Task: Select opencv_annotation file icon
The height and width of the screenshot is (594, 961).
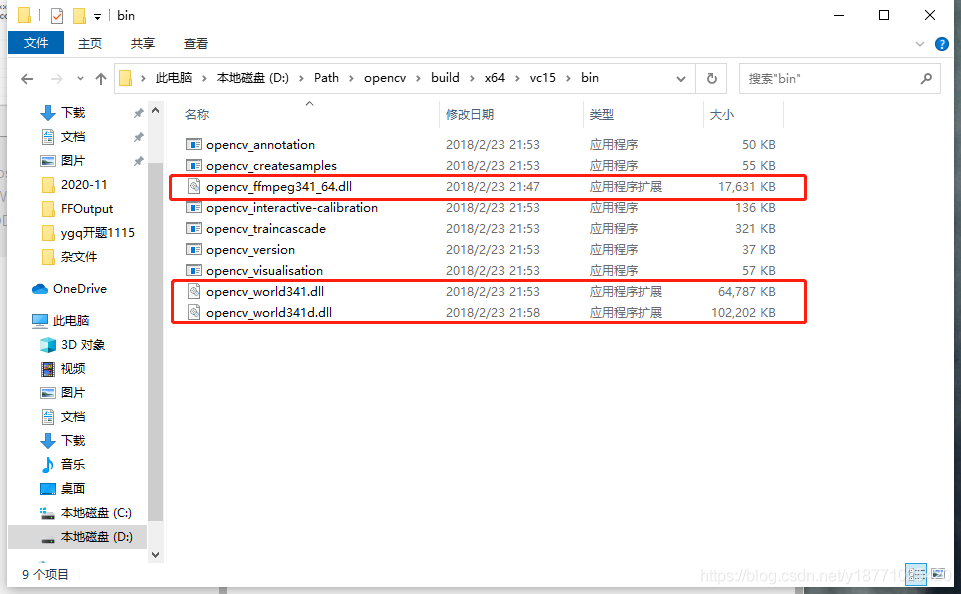Action: click(194, 145)
